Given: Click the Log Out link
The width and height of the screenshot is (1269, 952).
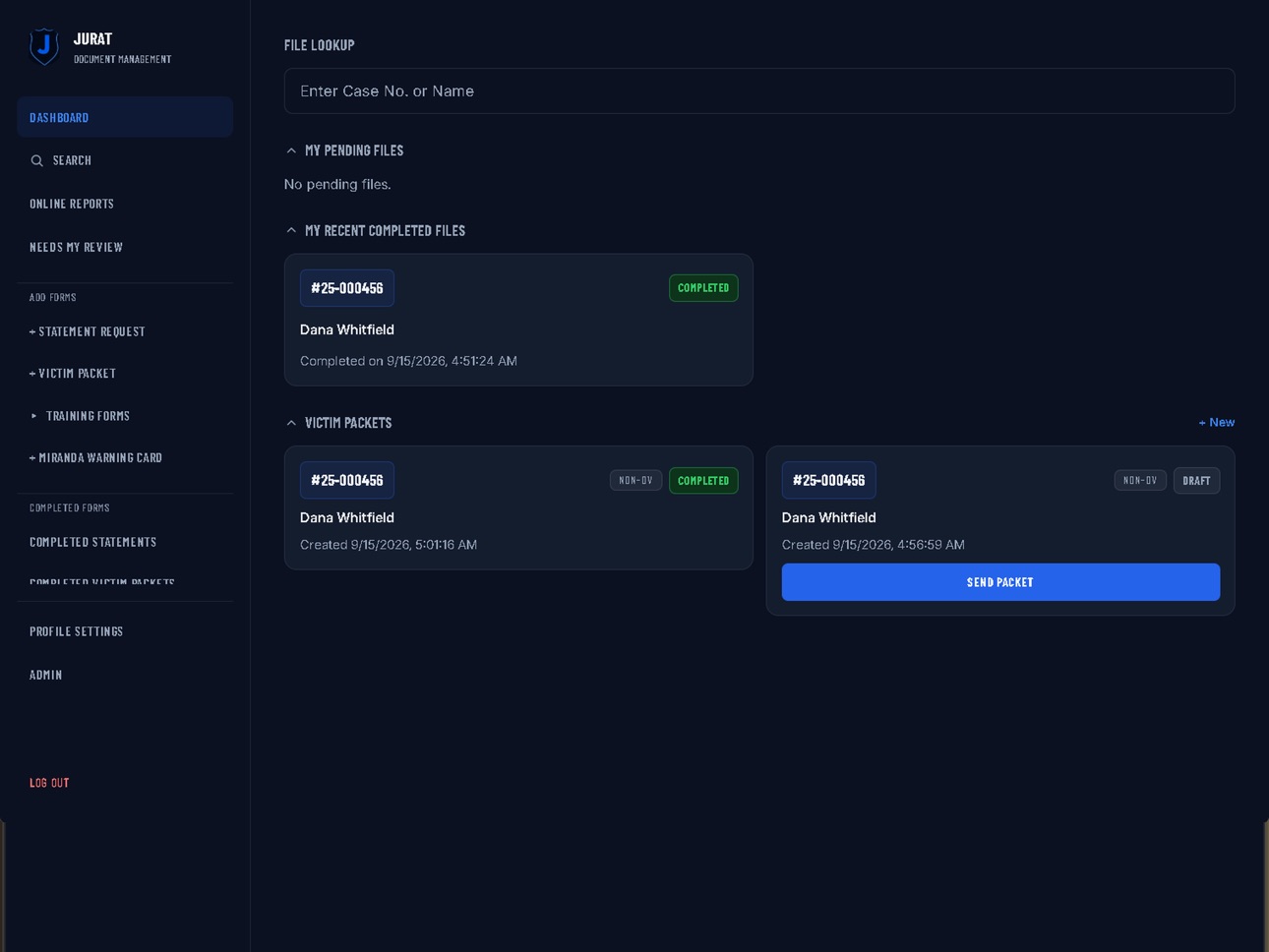Looking at the screenshot, I should (49, 783).
